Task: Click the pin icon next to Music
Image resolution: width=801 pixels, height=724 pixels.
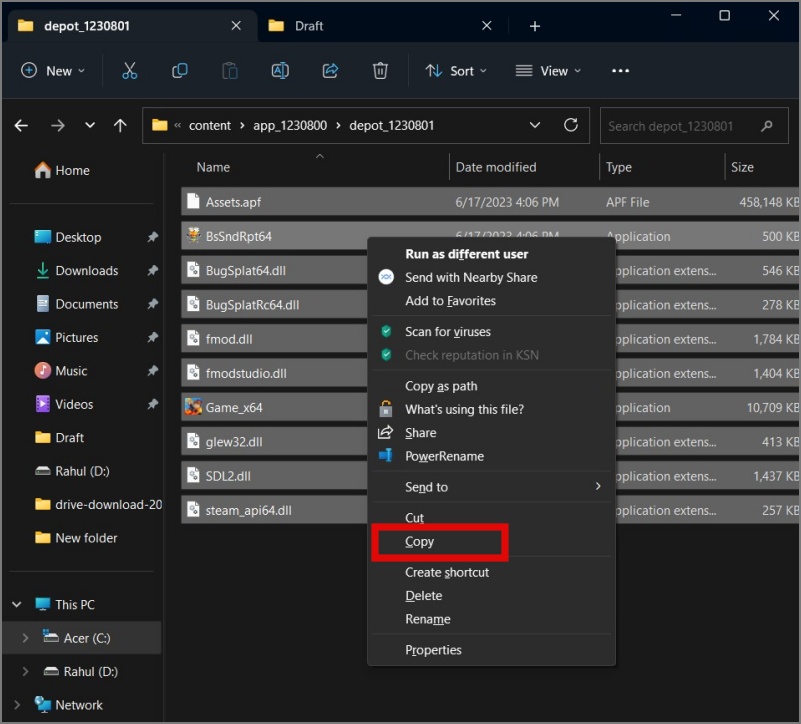Action: (x=152, y=370)
